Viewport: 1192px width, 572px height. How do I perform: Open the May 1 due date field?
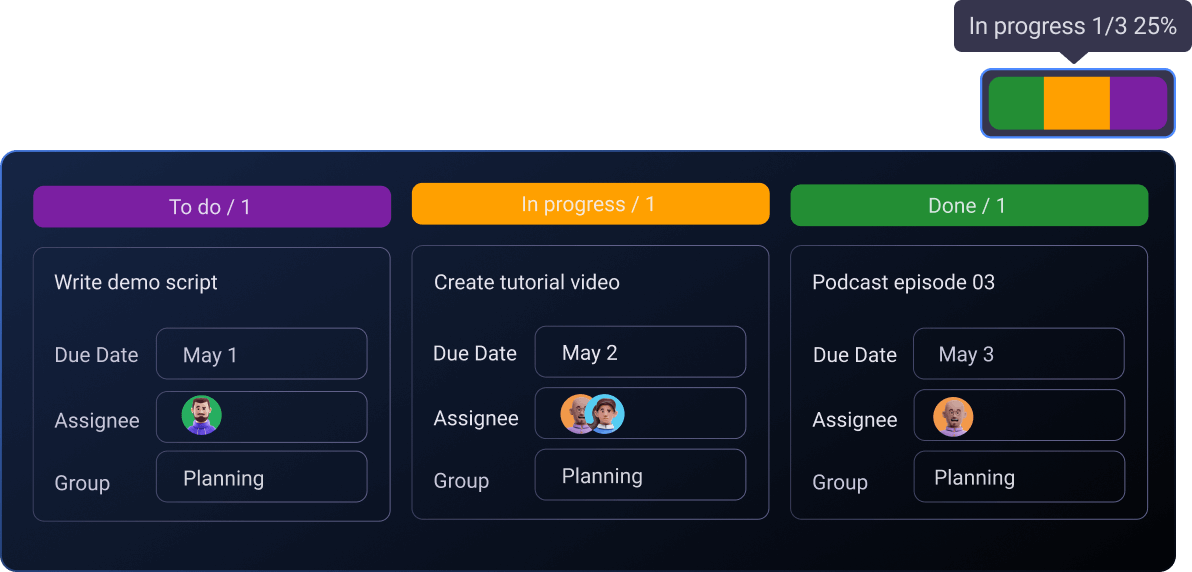(x=261, y=354)
